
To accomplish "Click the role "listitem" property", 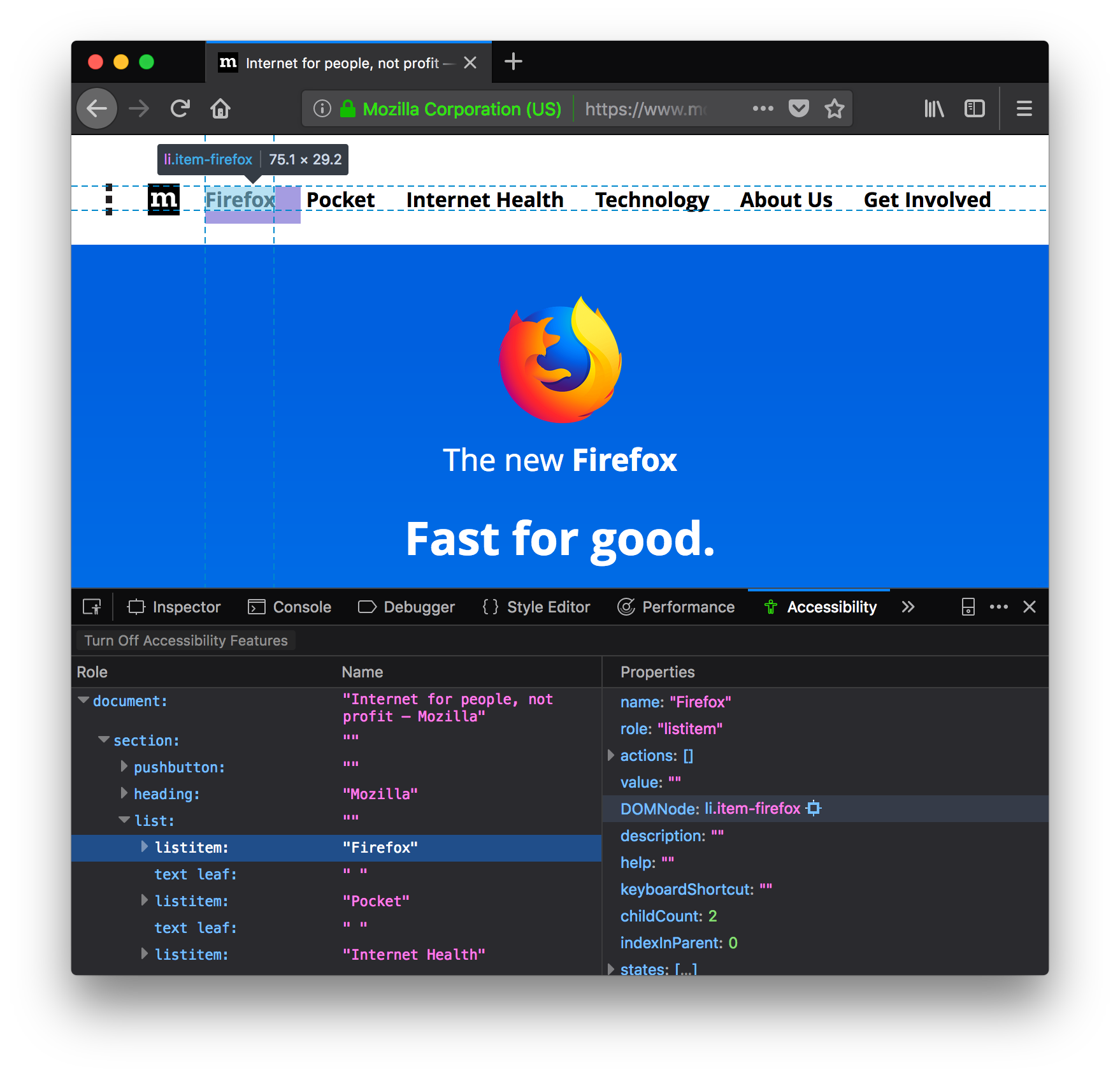I will (x=671, y=728).
